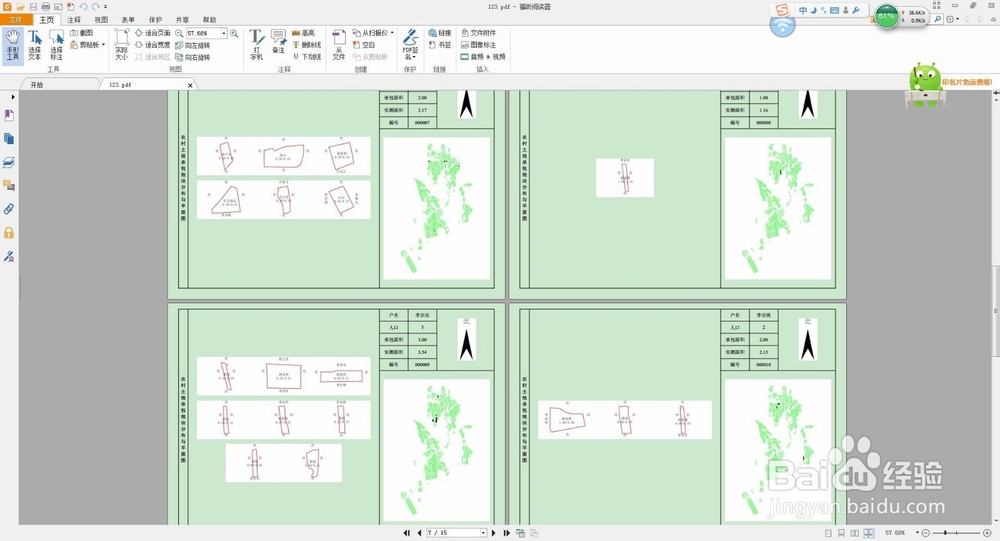Click the Open folder icon in quick access

coord(20,6)
